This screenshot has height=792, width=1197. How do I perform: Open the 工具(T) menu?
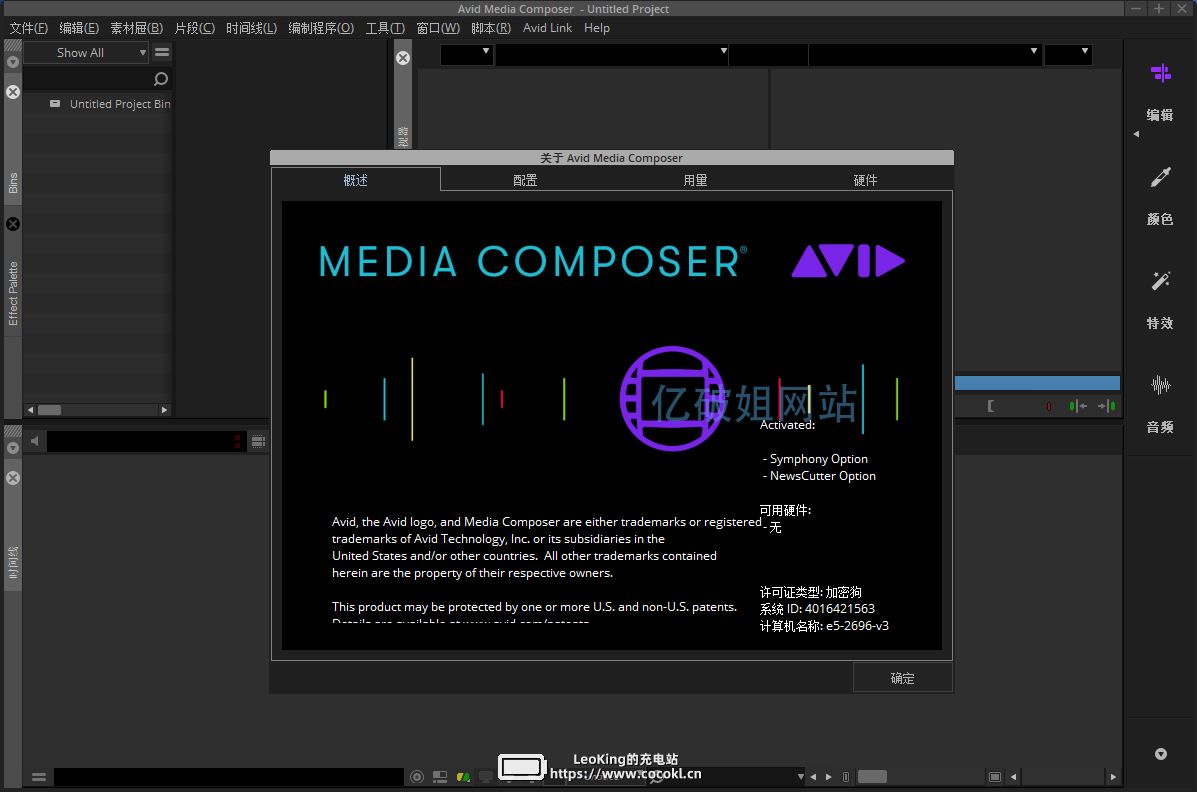[385, 28]
